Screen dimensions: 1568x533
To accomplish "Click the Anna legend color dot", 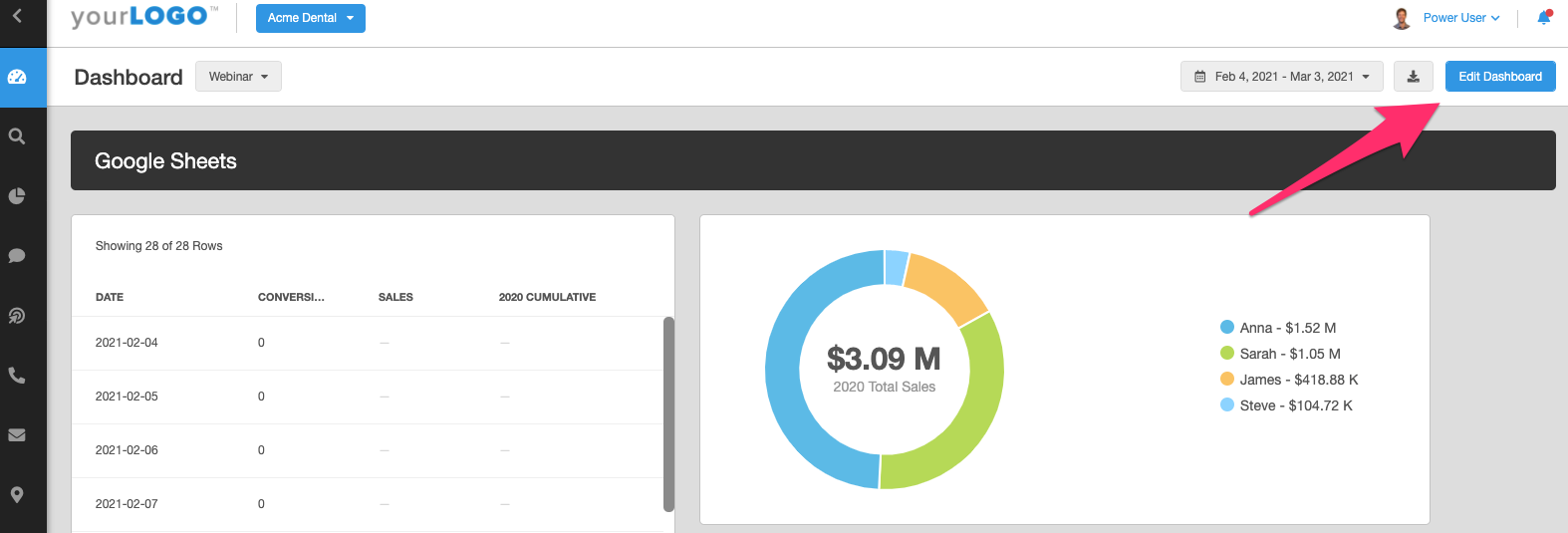I will click(1227, 327).
